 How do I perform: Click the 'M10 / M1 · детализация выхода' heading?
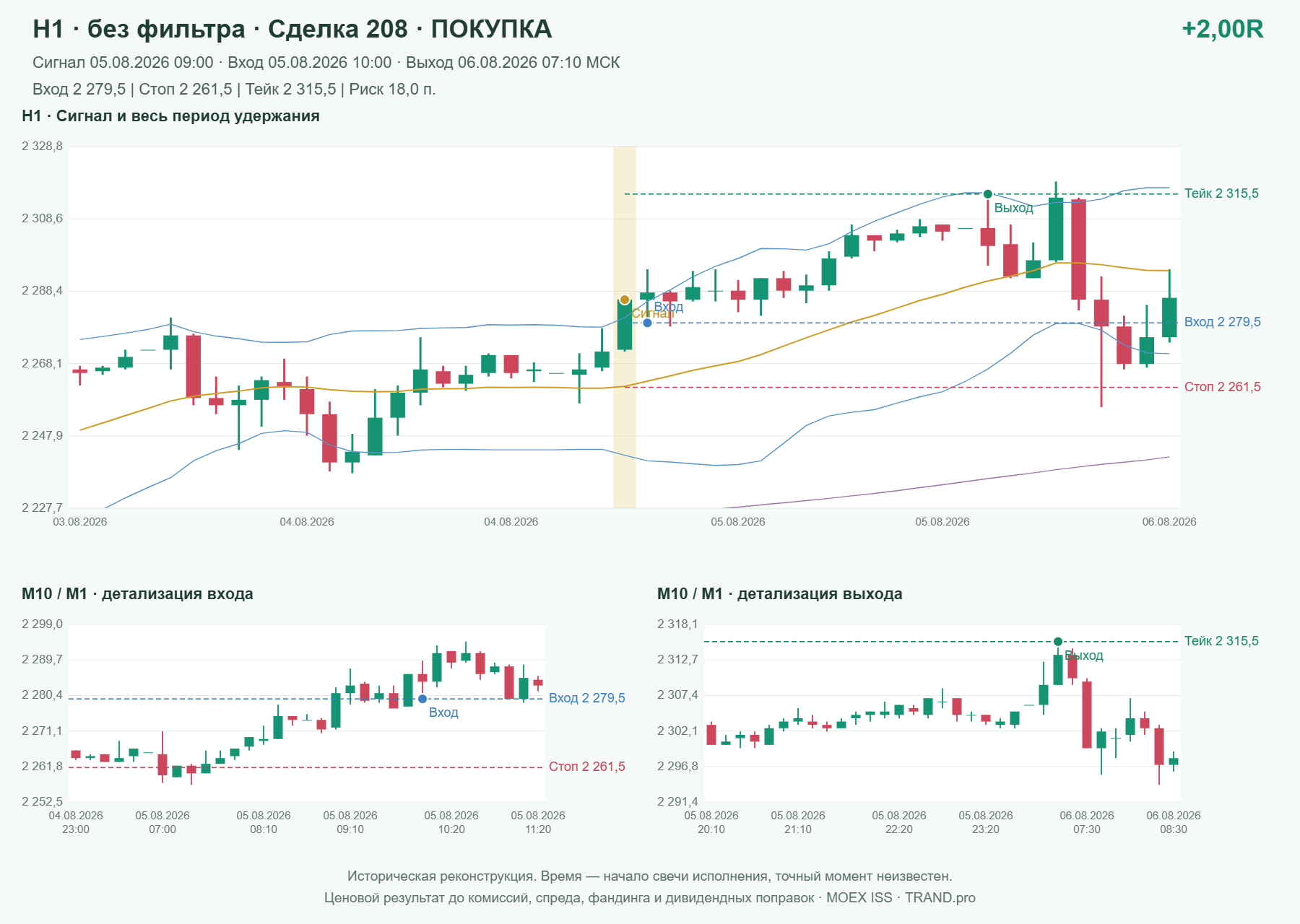coord(780,594)
